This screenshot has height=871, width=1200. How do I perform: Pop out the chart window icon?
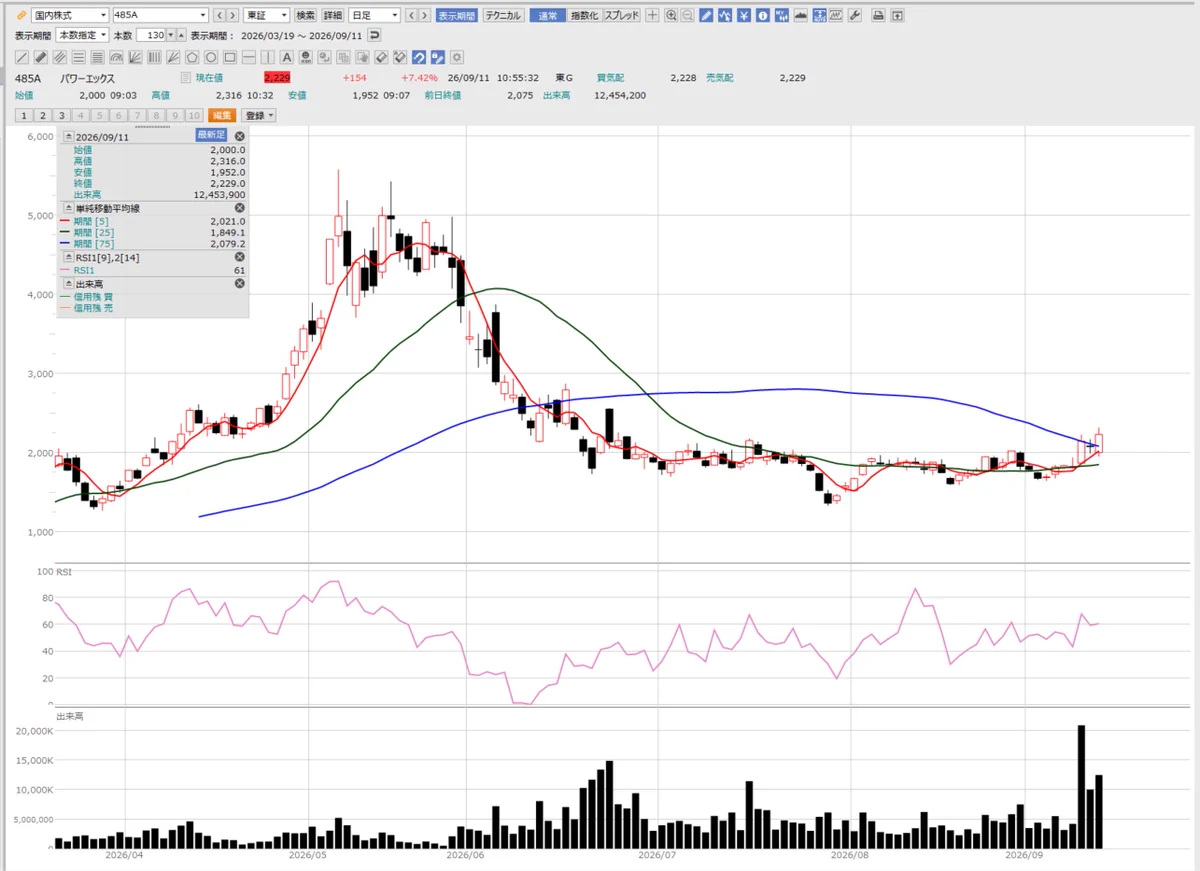897,16
